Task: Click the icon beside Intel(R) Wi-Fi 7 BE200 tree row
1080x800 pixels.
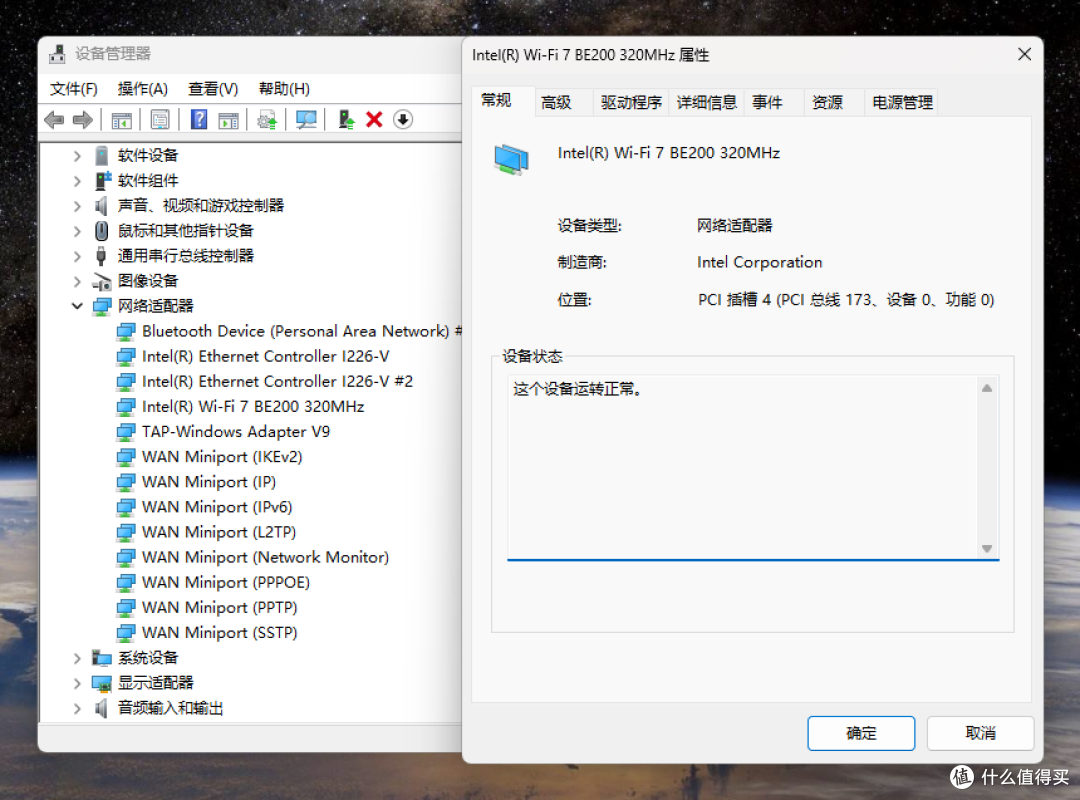Action: [126, 407]
